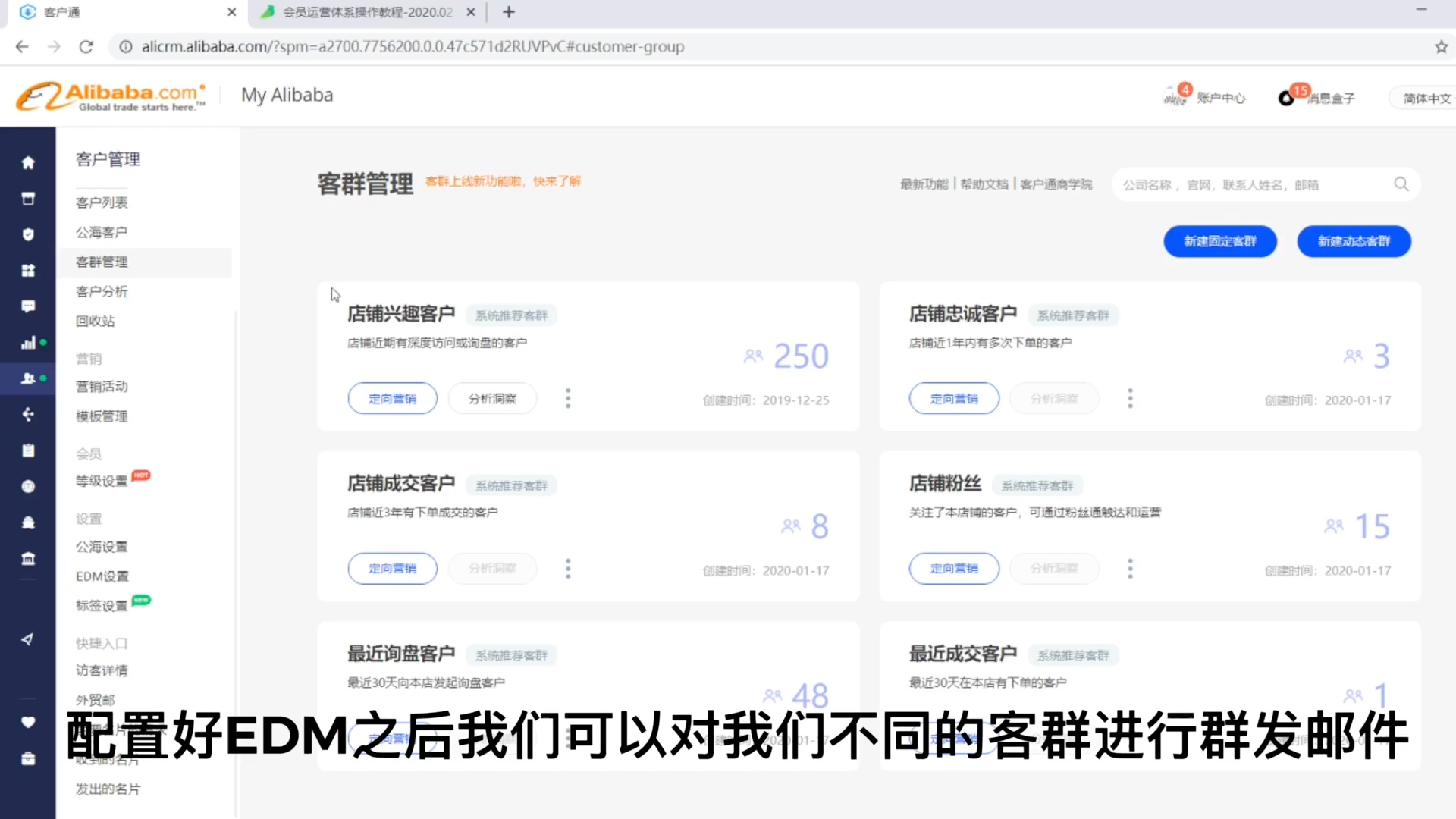1456x819 pixels.
Task: Click My Alibaba header text
Action: pos(287,95)
